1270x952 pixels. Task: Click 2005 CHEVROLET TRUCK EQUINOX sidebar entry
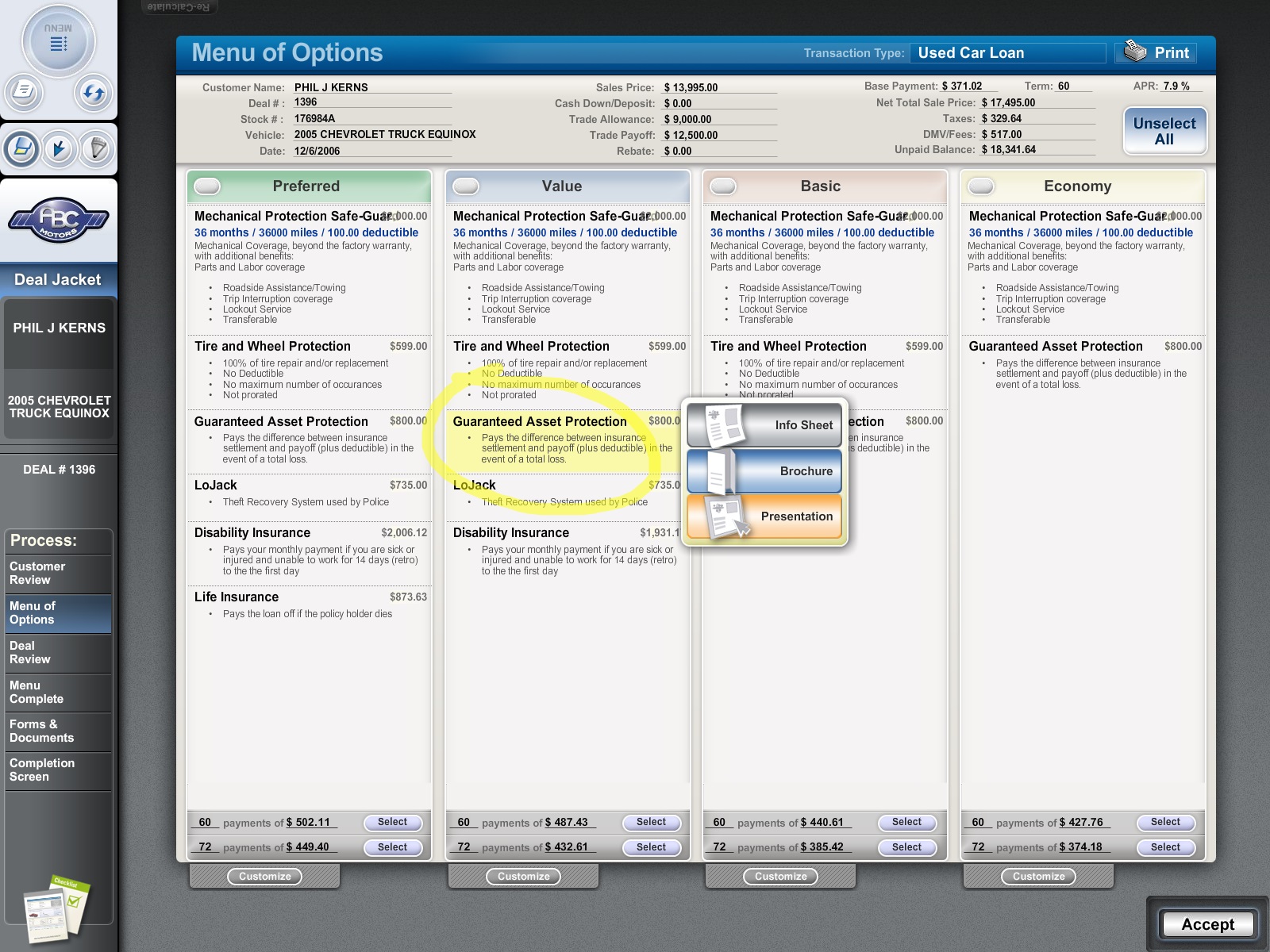[59, 407]
